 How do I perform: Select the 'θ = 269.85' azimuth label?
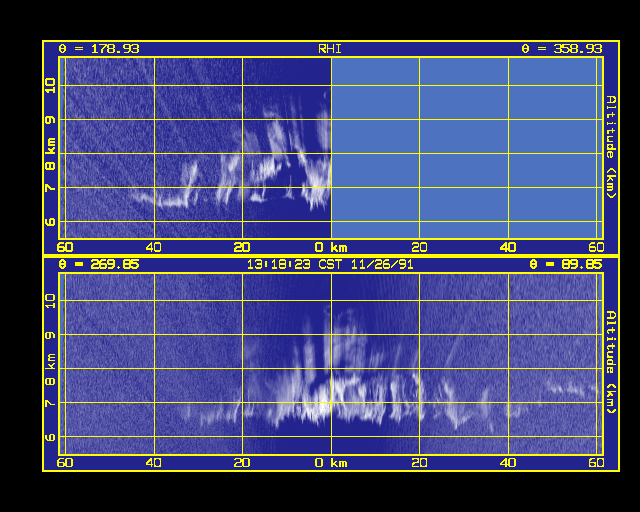[x=99, y=264]
